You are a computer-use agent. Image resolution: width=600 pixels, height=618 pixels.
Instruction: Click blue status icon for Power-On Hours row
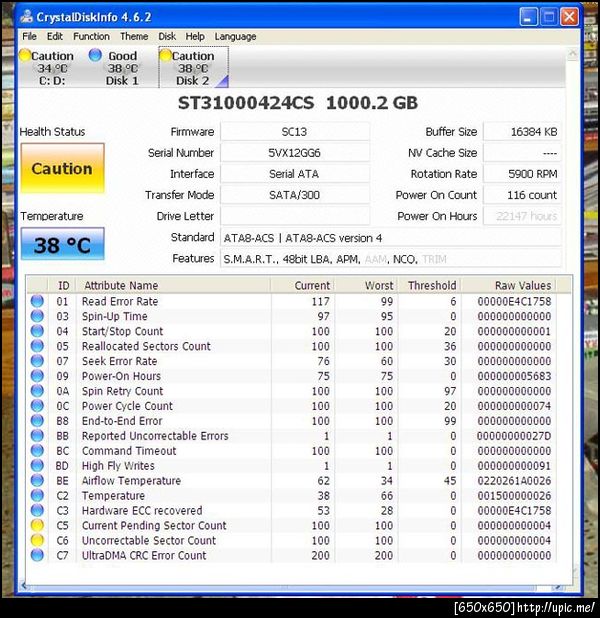[37, 376]
